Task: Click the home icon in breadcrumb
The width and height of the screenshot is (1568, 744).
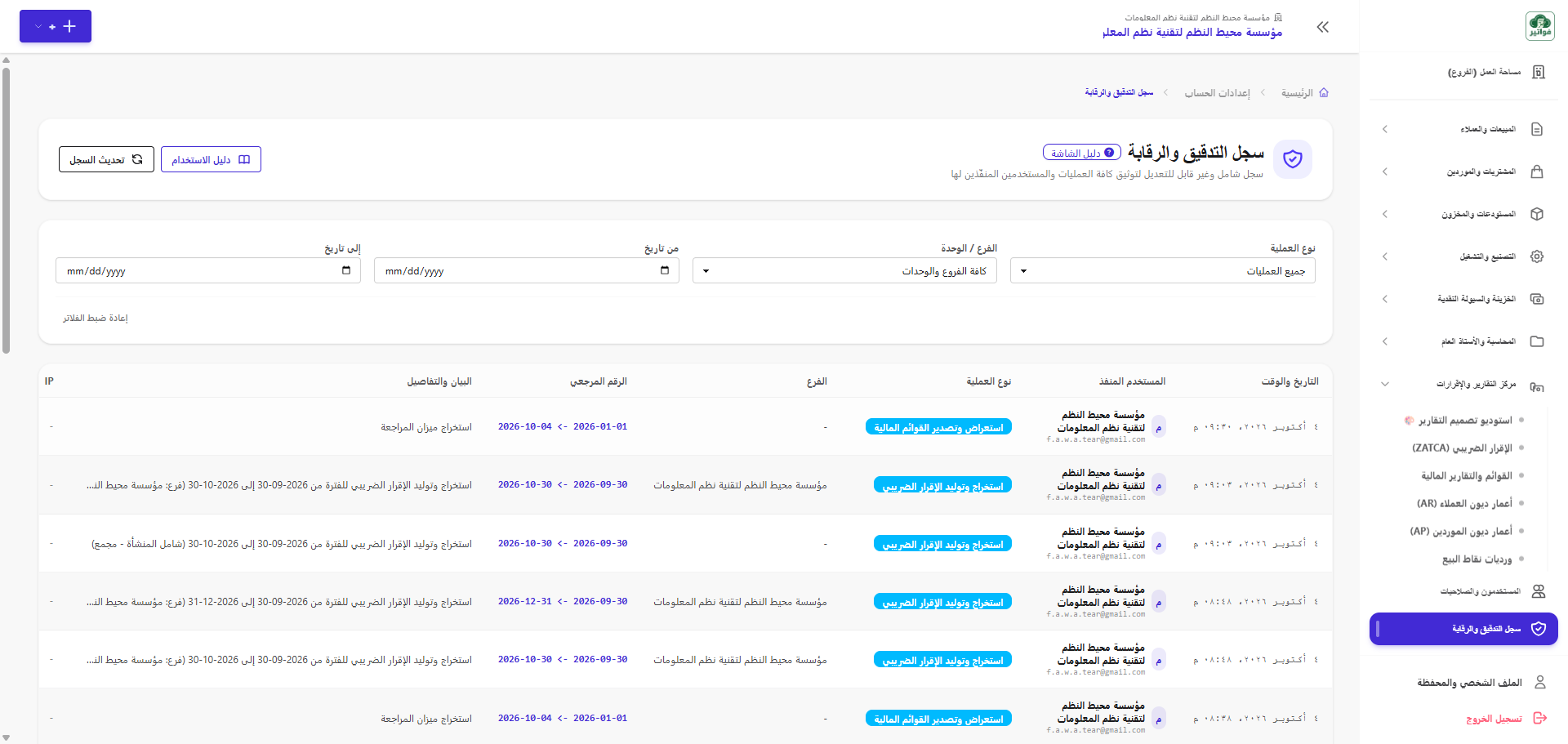Action: 1324,92
